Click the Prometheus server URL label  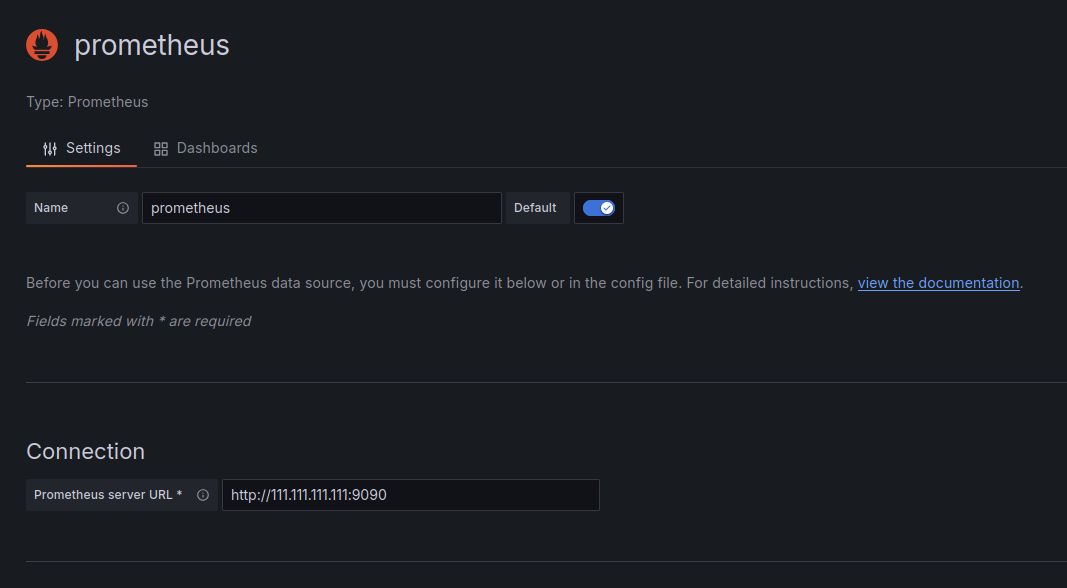(x=108, y=495)
